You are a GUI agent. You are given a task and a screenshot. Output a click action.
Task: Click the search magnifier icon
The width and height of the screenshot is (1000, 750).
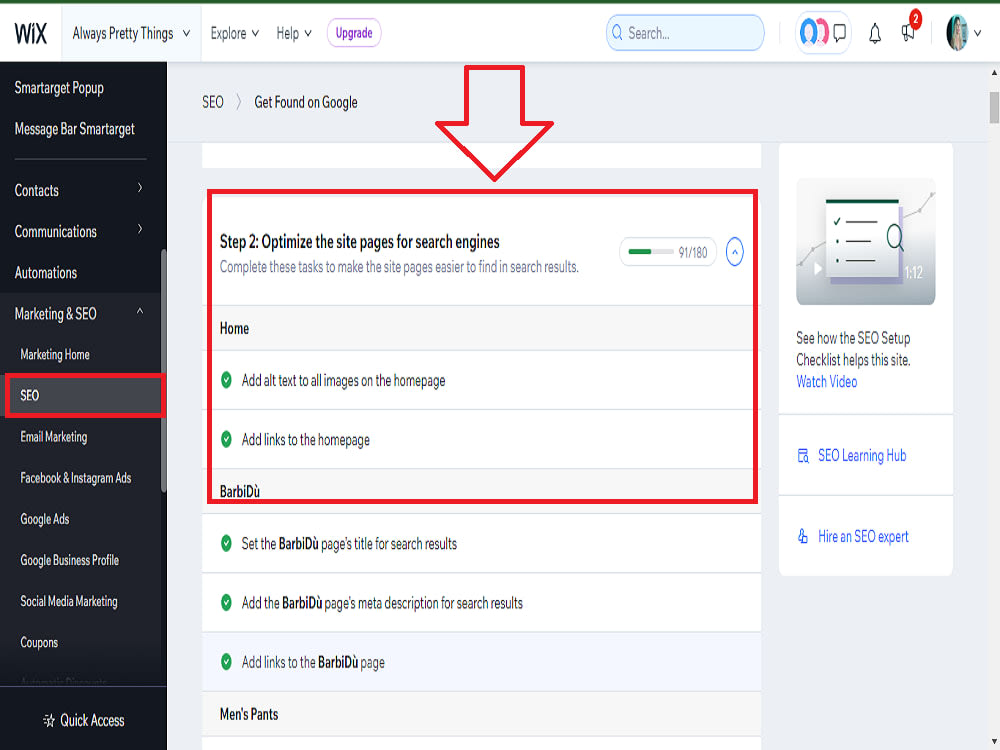pyautogui.click(x=617, y=33)
